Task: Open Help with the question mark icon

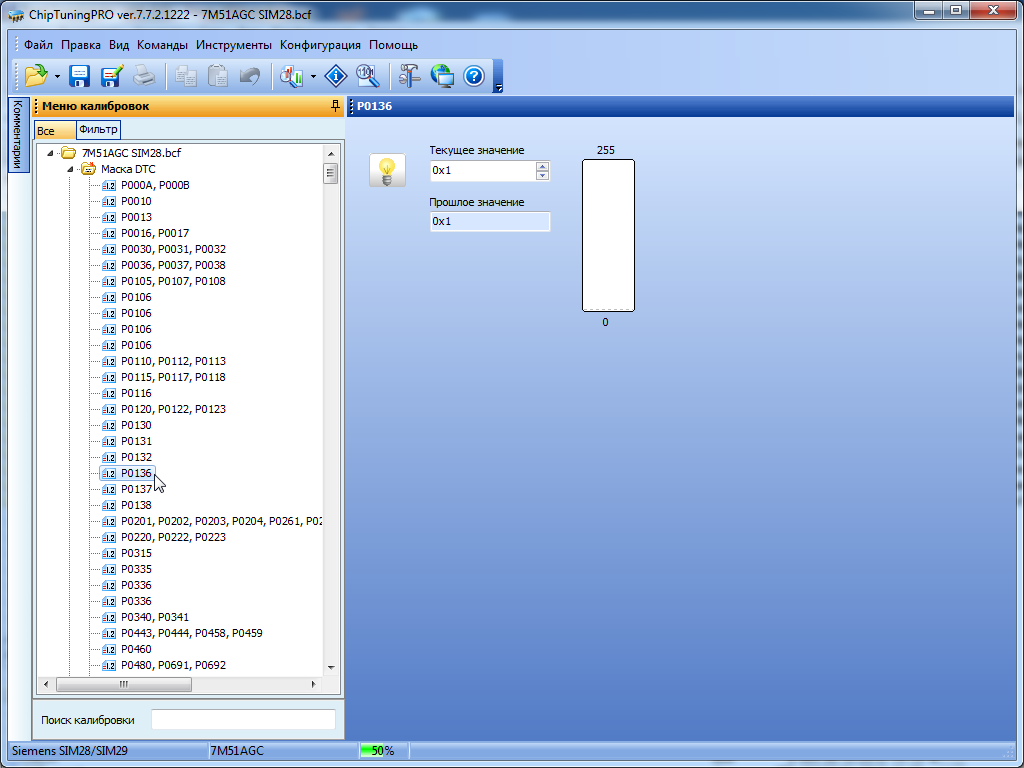Action: tap(474, 76)
